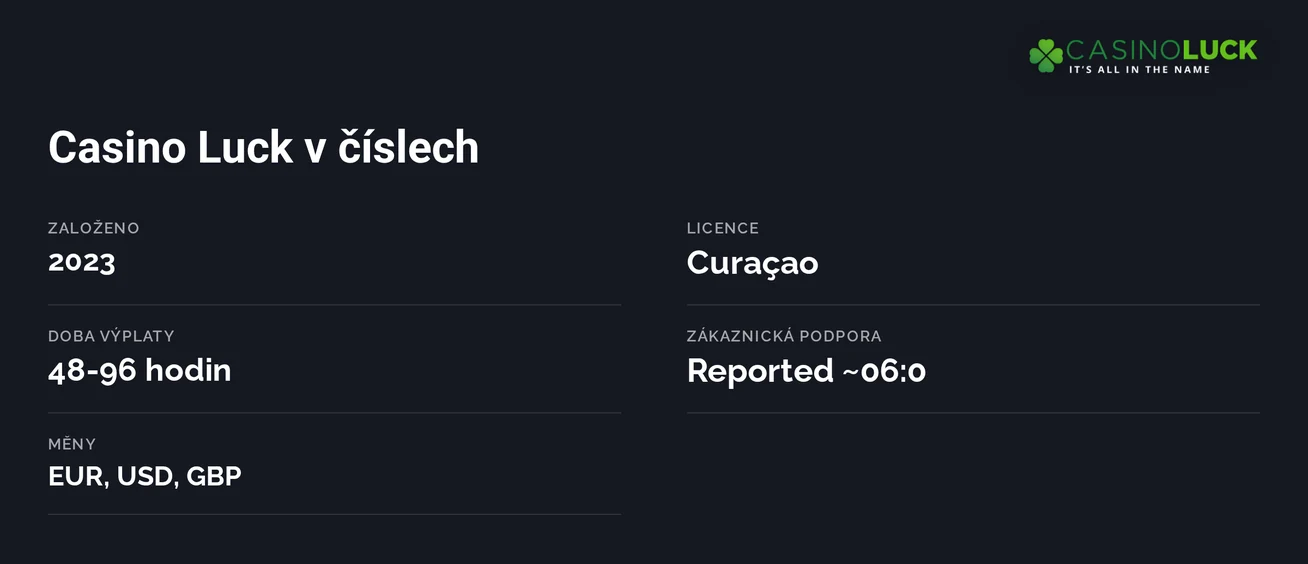1308x564 pixels.
Task: Click the divider line under Curaçao
Action: 973,305
